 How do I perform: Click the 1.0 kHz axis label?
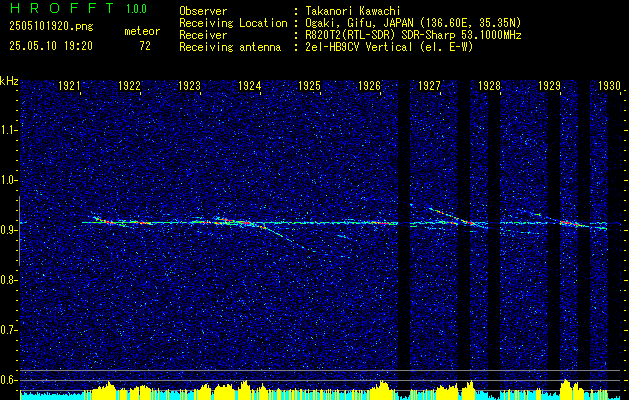click(x=9, y=180)
